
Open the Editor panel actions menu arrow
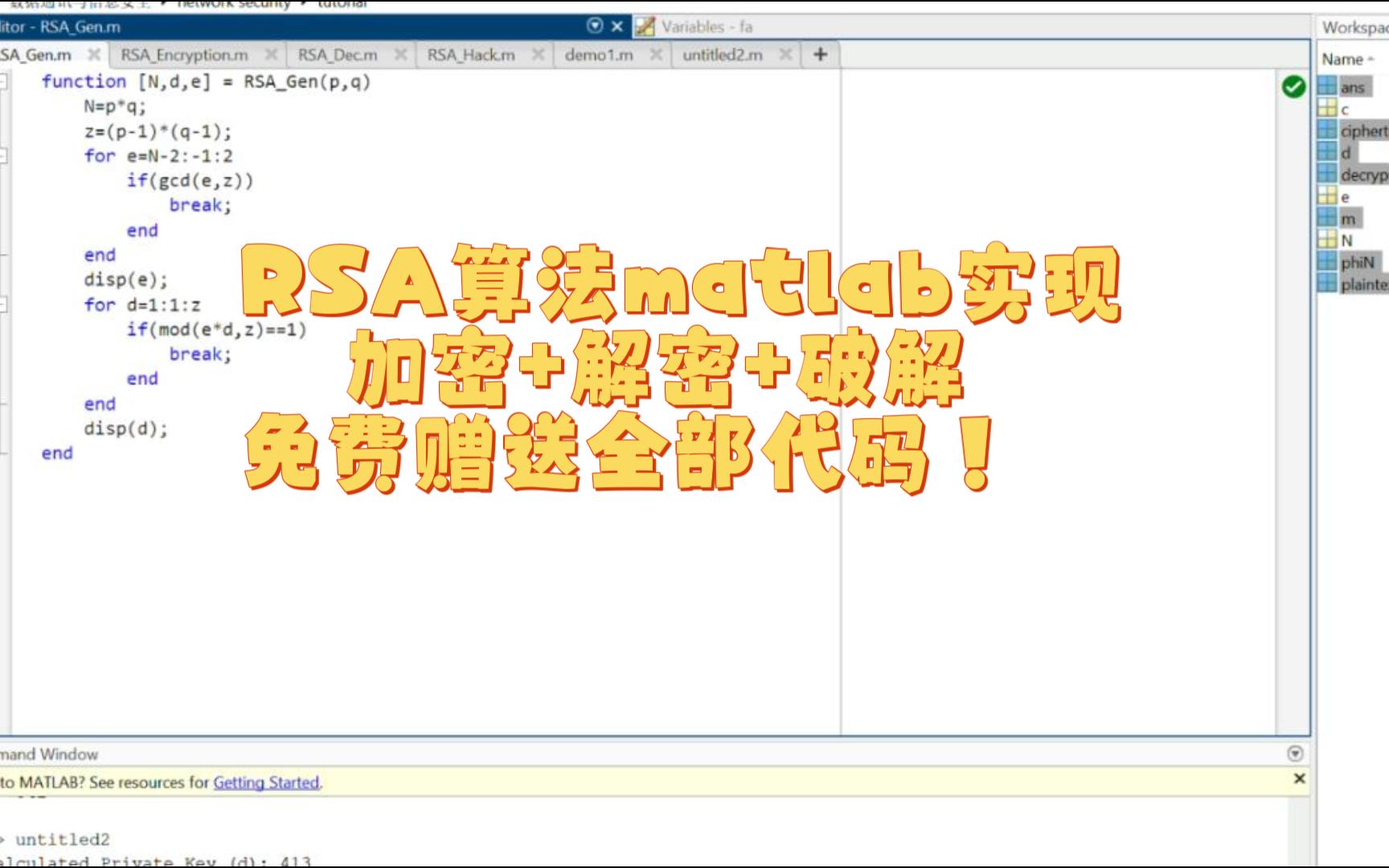595,27
